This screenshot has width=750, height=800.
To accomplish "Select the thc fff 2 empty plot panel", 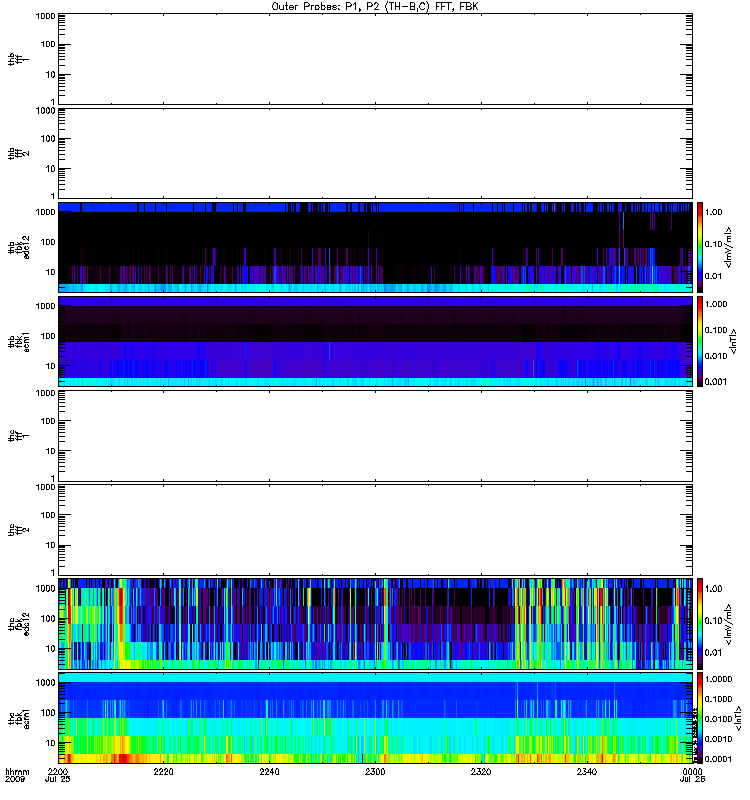I will point(376,530).
